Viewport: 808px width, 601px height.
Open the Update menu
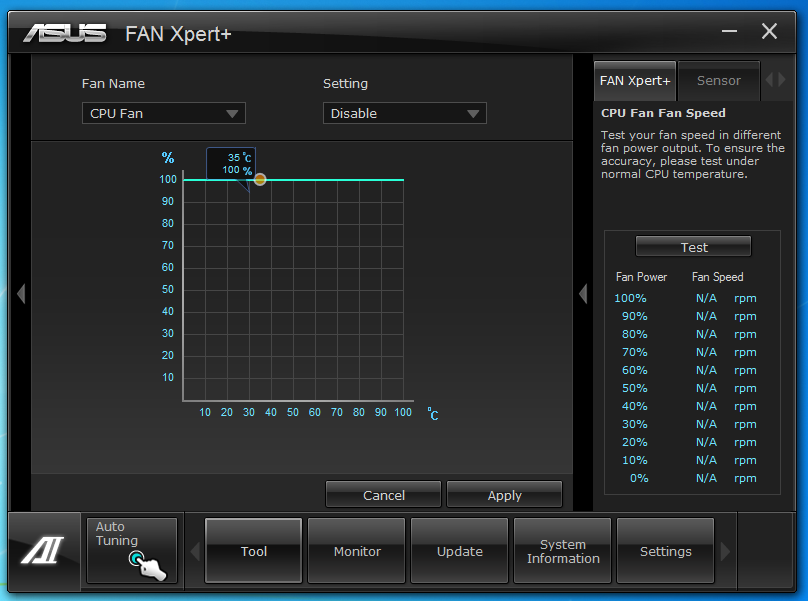[x=460, y=551]
